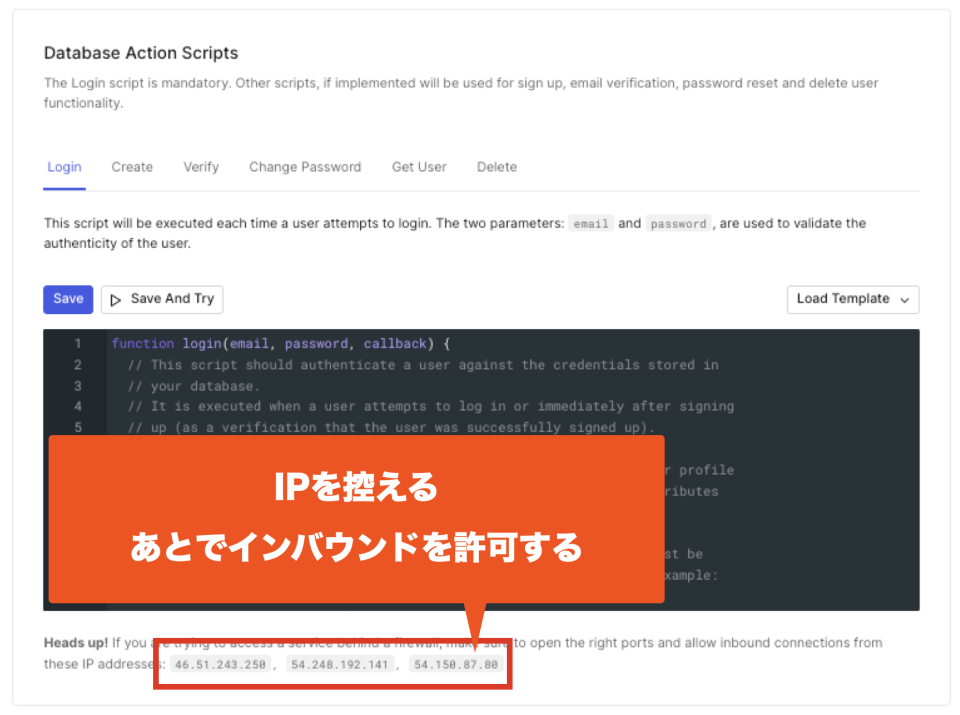Select the Change Password tab
Screen dimensions: 960x715
click(x=305, y=167)
